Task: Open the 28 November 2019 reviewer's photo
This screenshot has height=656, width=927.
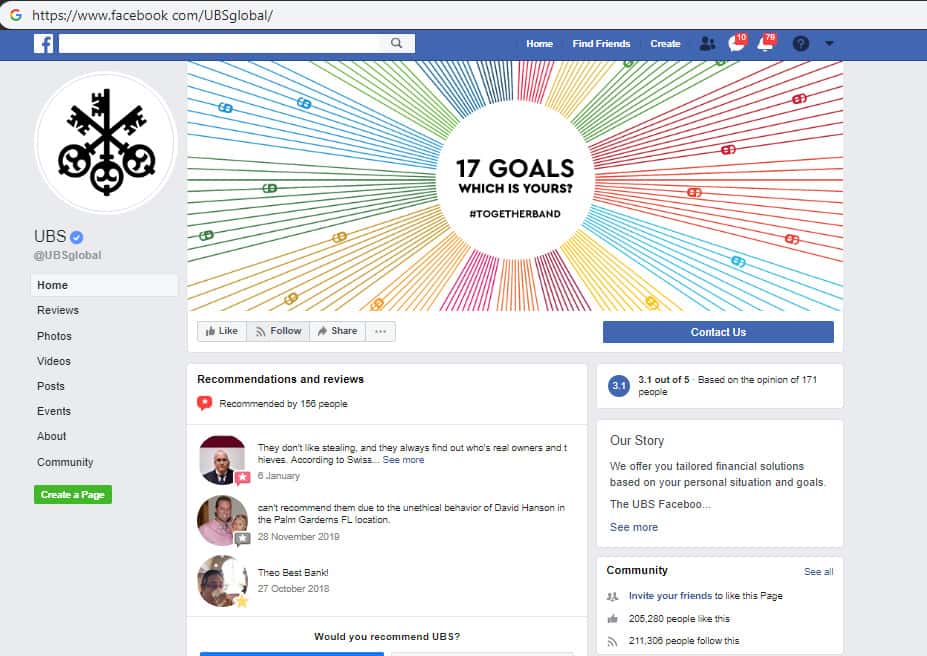Action: point(222,520)
